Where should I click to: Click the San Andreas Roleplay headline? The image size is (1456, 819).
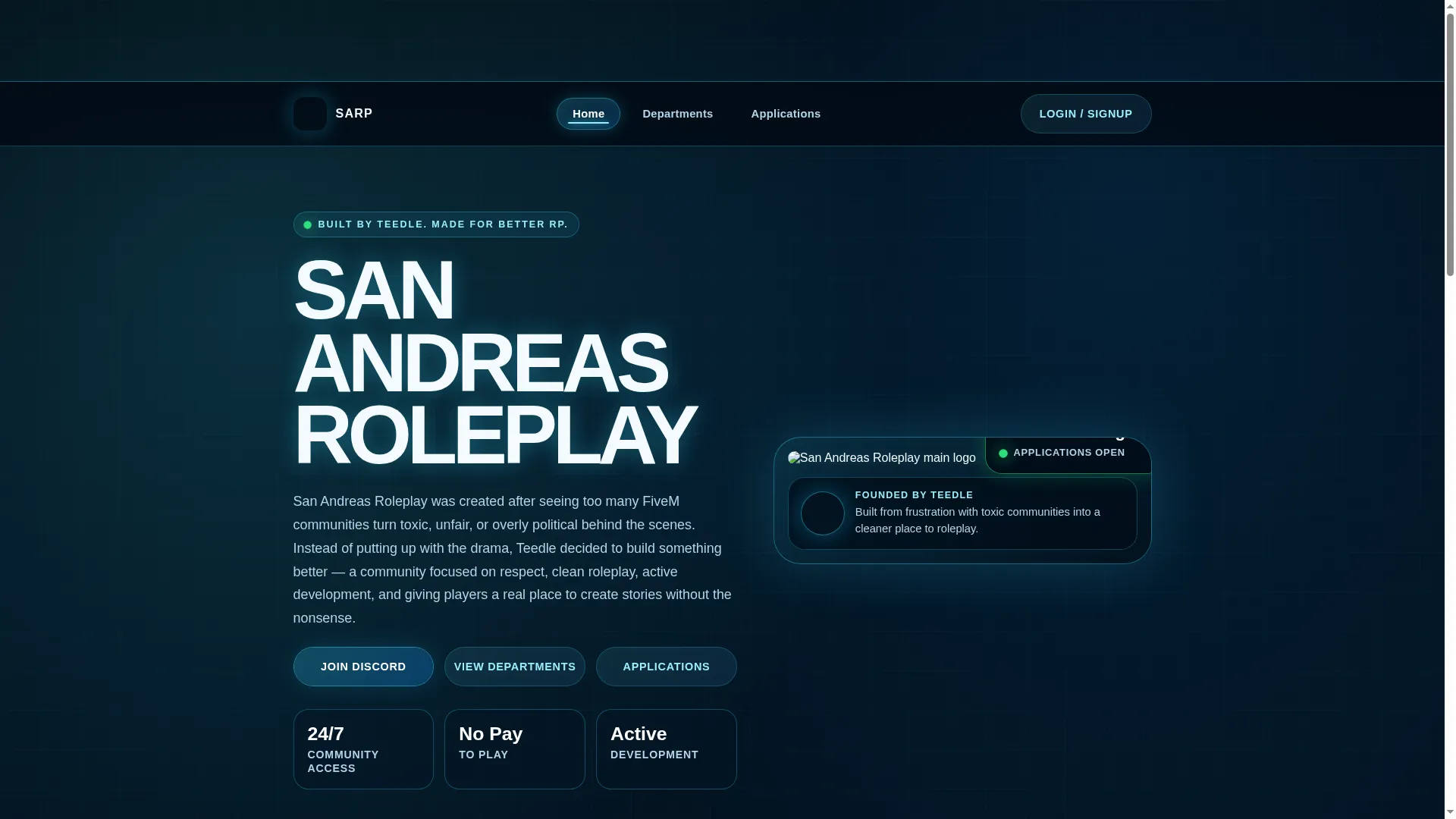point(494,362)
